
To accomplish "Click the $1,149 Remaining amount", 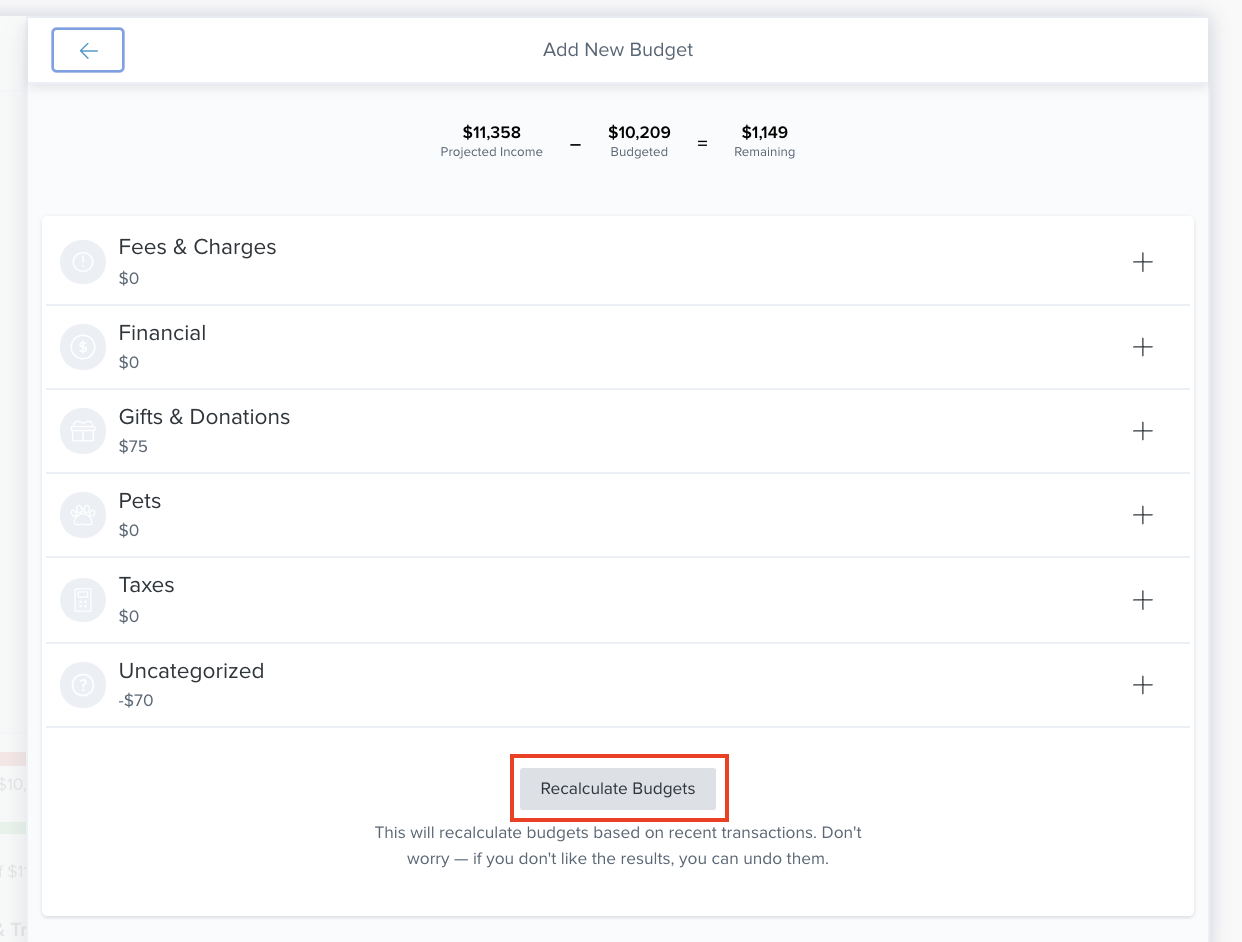I will [x=764, y=132].
